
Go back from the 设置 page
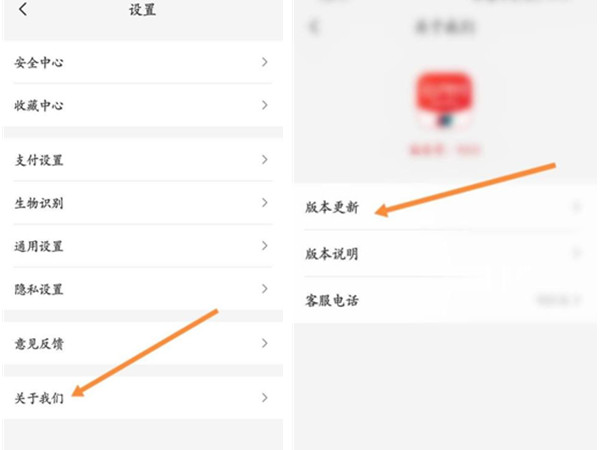(x=23, y=9)
